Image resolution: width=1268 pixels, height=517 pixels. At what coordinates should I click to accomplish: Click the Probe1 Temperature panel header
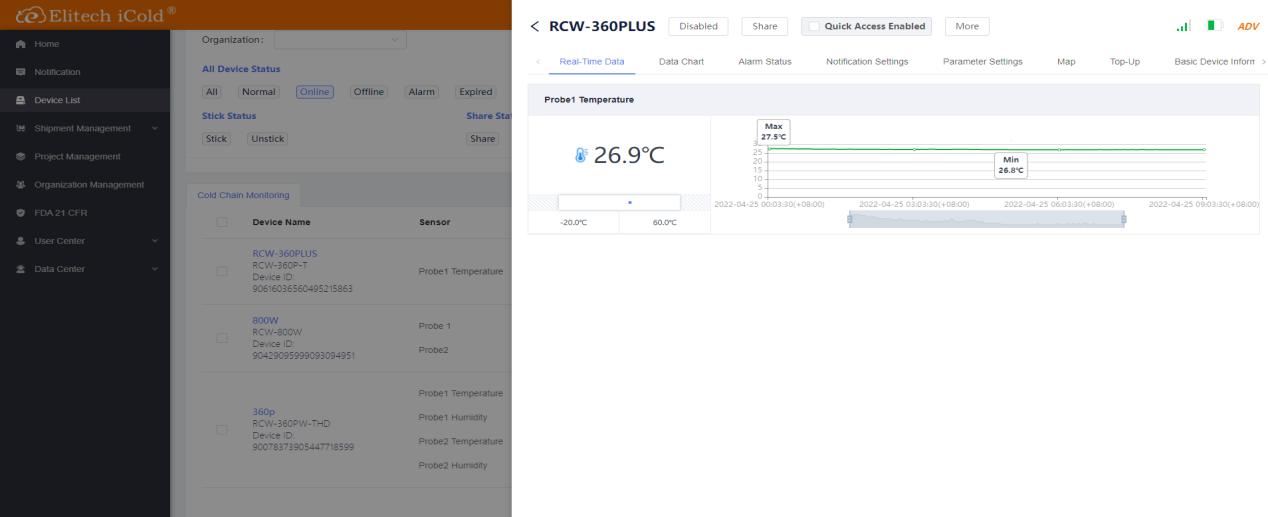tap(893, 100)
